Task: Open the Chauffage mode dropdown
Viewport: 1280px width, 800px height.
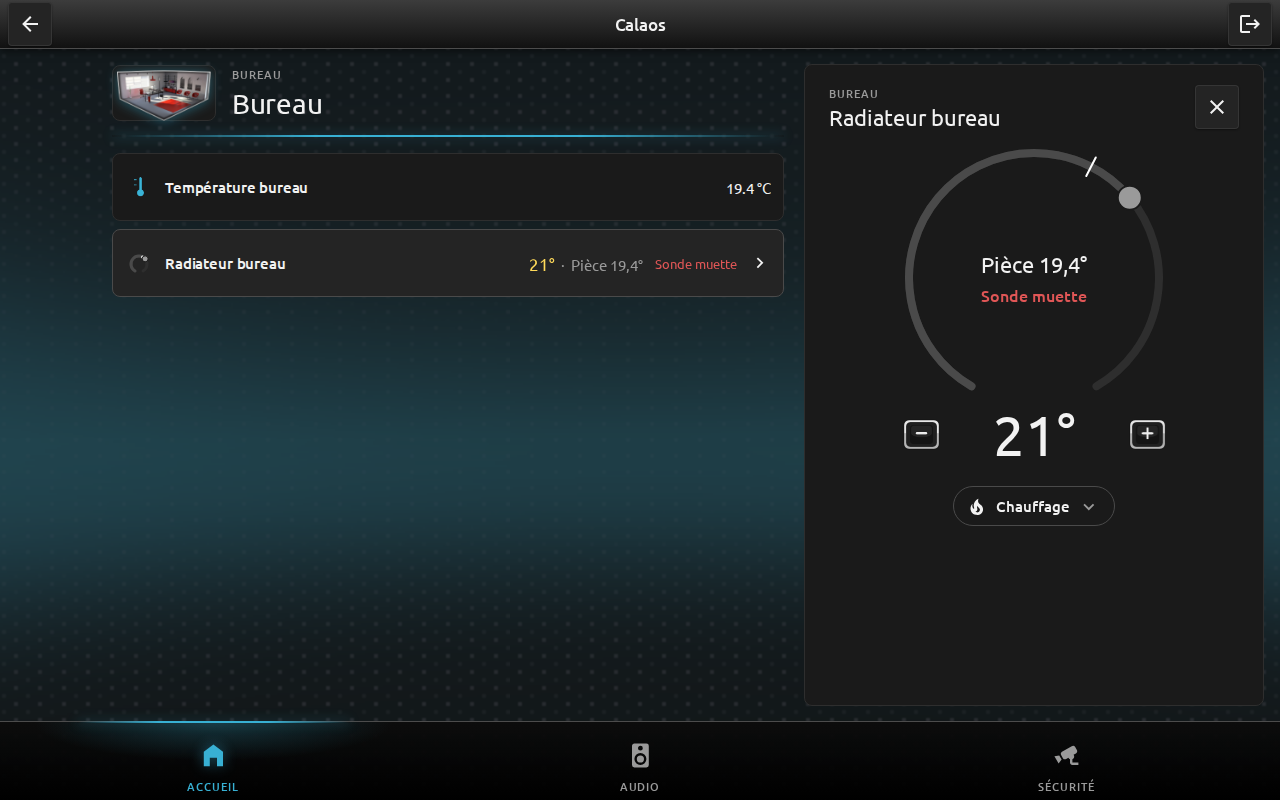Action: click(1034, 507)
